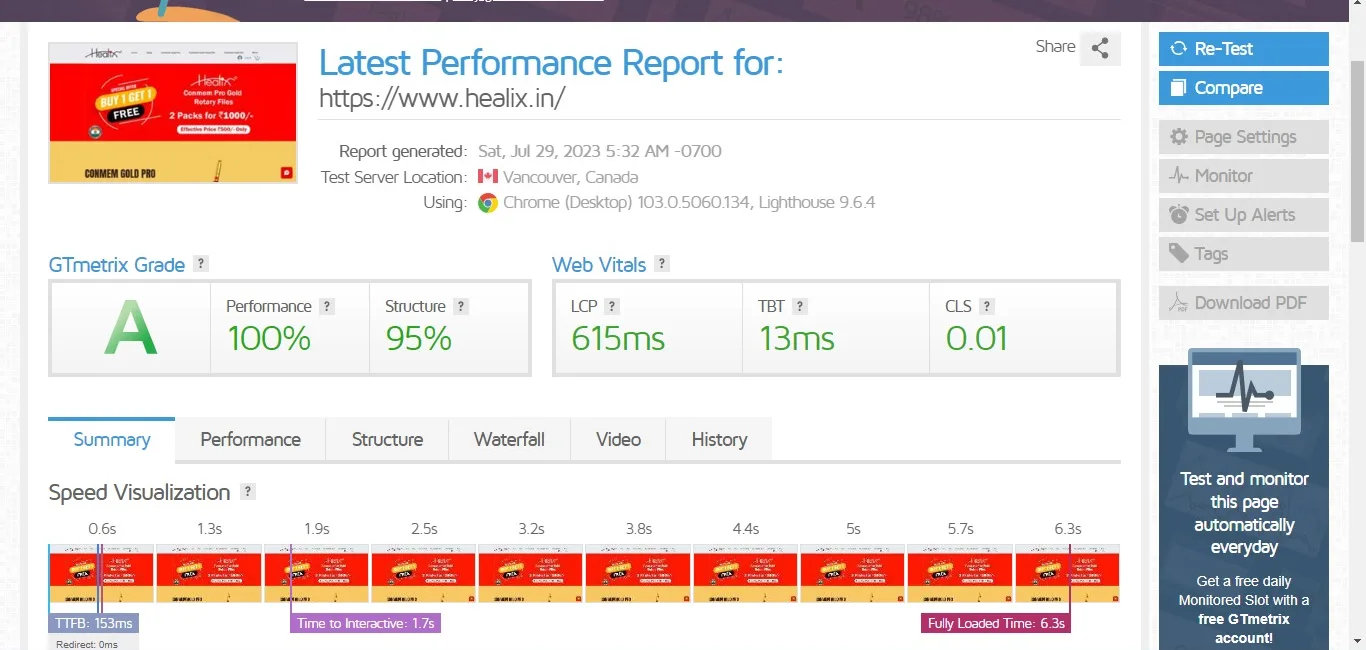Click the Time to Interactive: 1.7s marker

click(366, 623)
